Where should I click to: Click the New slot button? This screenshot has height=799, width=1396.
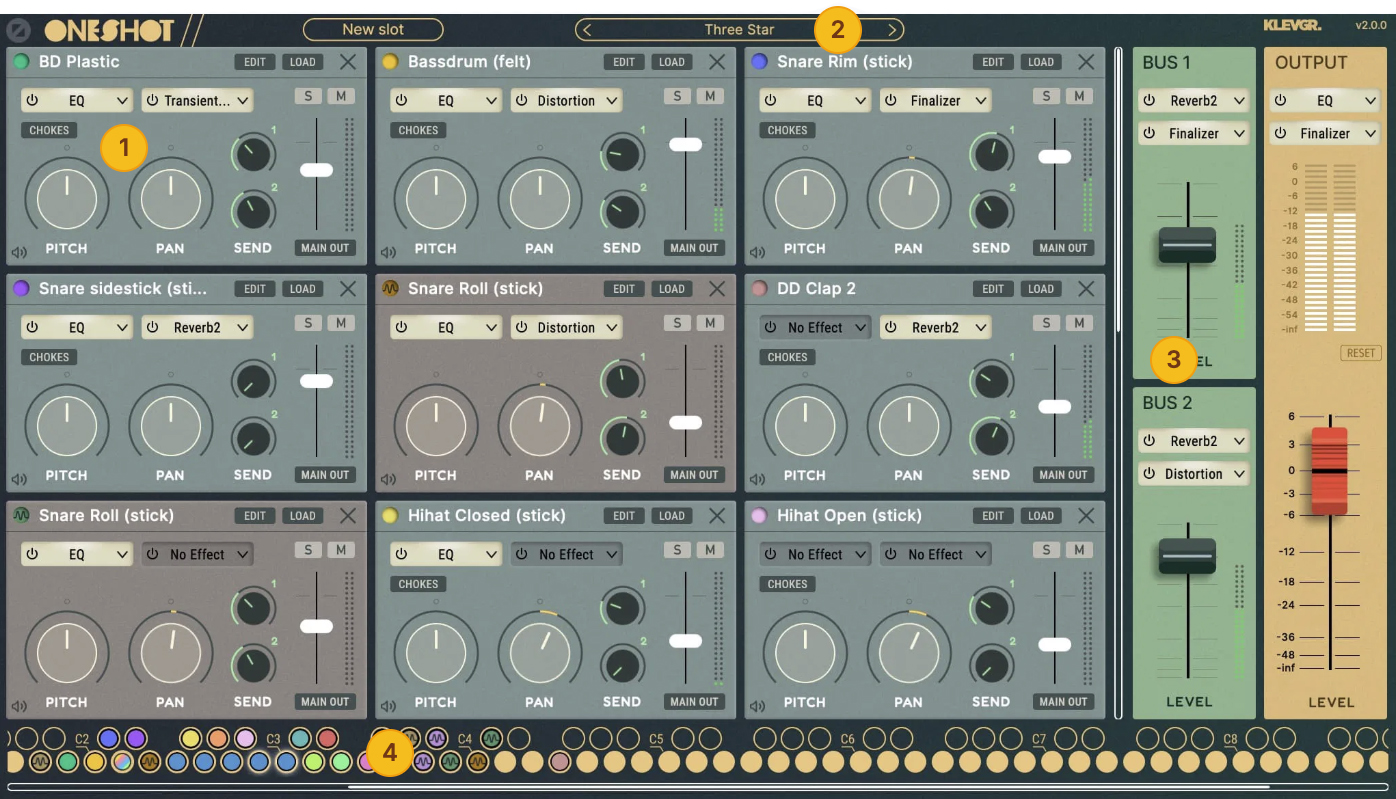tap(373, 30)
